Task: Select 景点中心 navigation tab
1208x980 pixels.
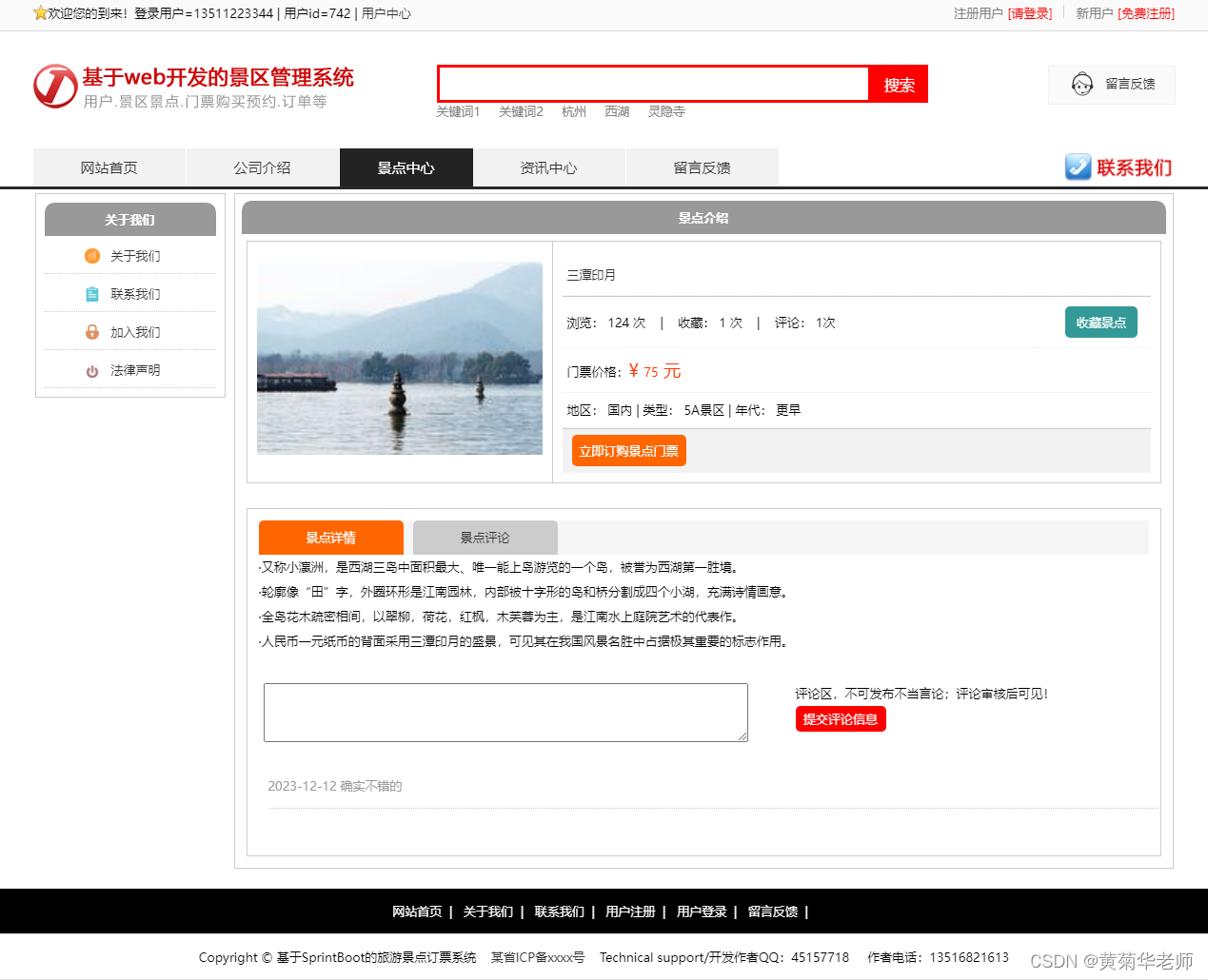Action: point(406,167)
